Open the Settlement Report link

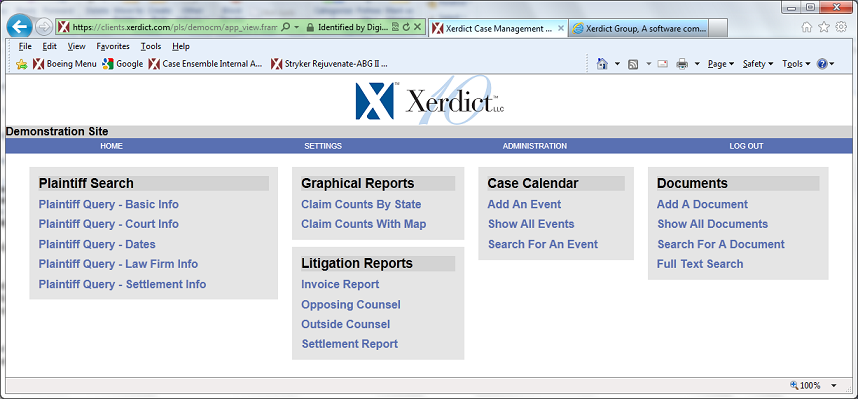[x=350, y=344]
